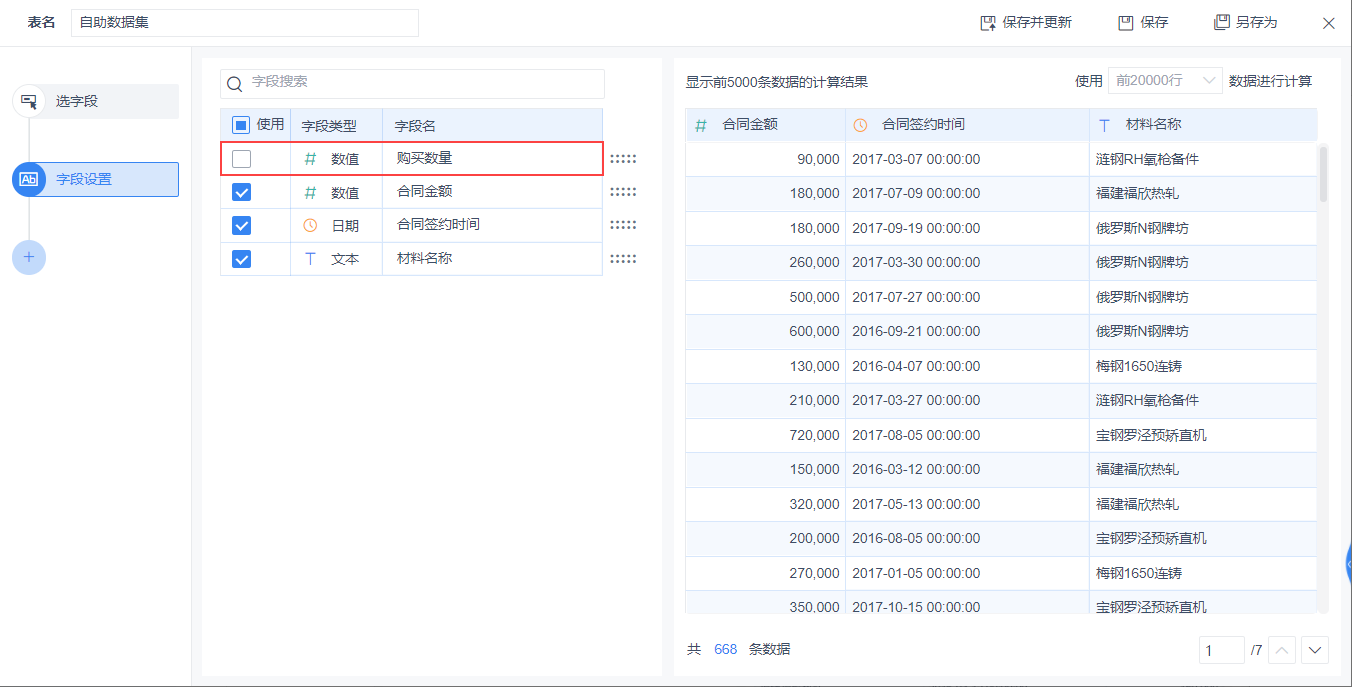Click the numeric type icon for 购买数量
The image size is (1352, 687).
point(310,158)
